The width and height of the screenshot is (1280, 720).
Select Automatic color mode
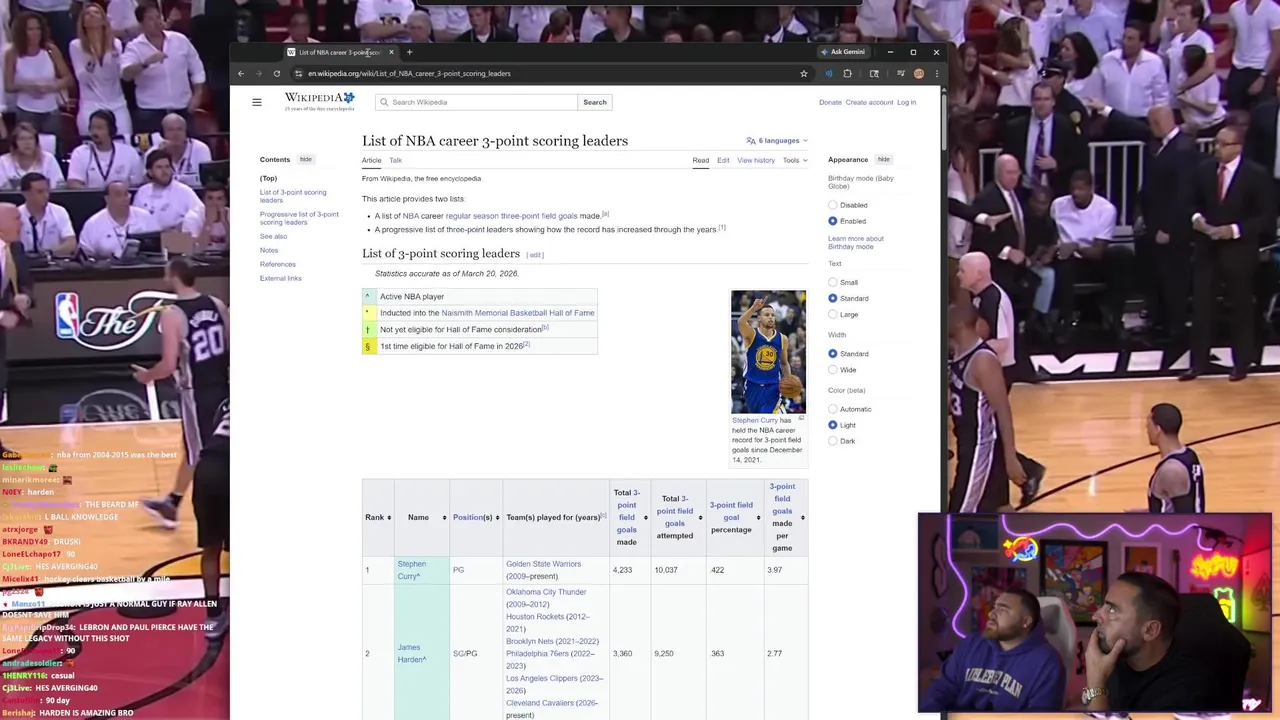tap(833, 409)
